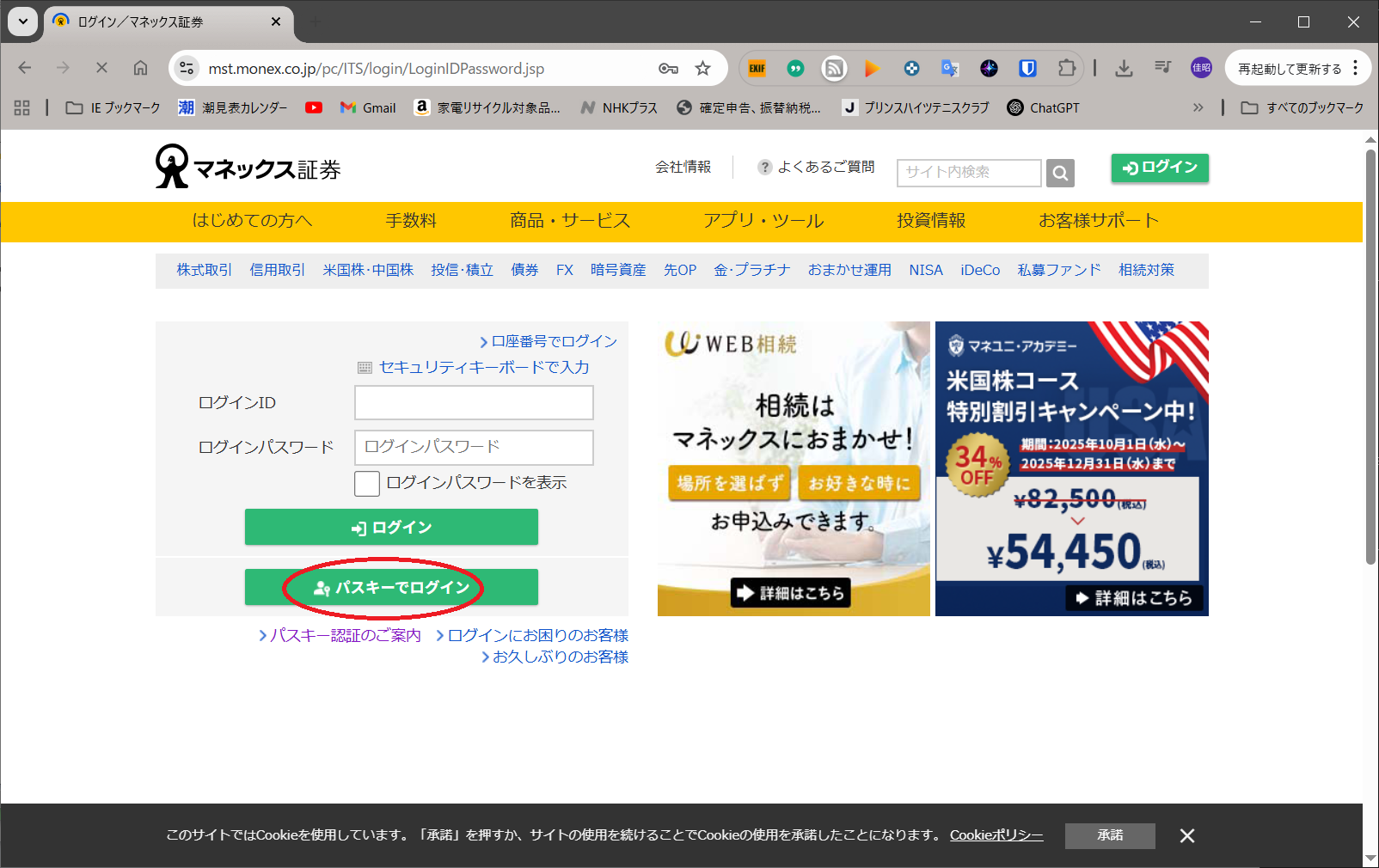Bookmark this page with the star icon

tap(702, 69)
